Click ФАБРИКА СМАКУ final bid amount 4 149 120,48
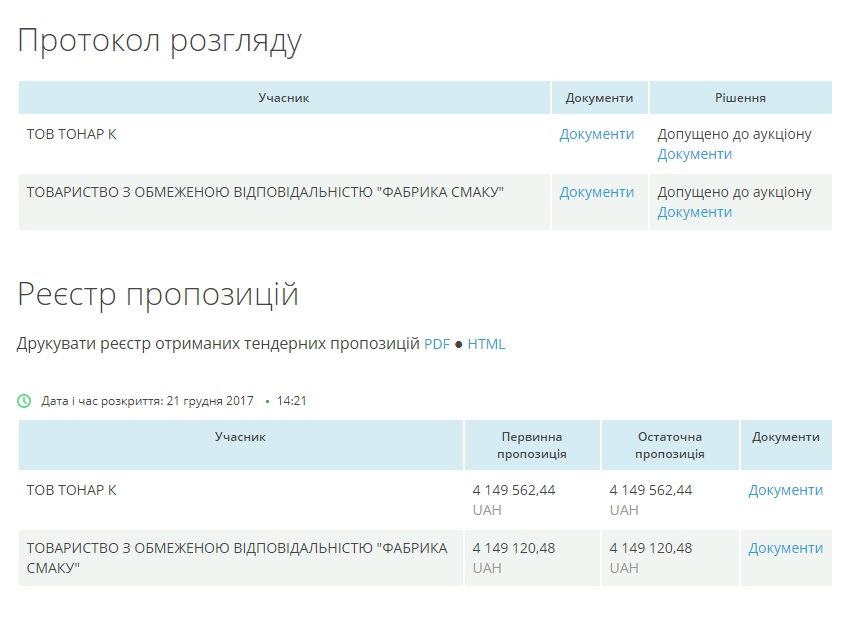The height and width of the screenshot is (625, 845). pos(650,548)
